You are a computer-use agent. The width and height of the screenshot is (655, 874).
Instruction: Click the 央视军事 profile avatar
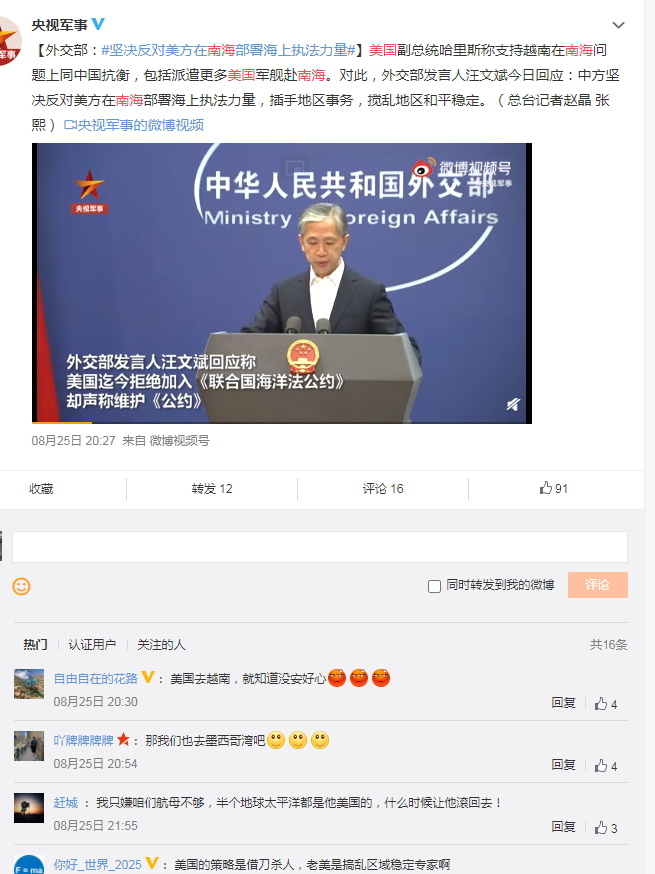click(9, 41)
